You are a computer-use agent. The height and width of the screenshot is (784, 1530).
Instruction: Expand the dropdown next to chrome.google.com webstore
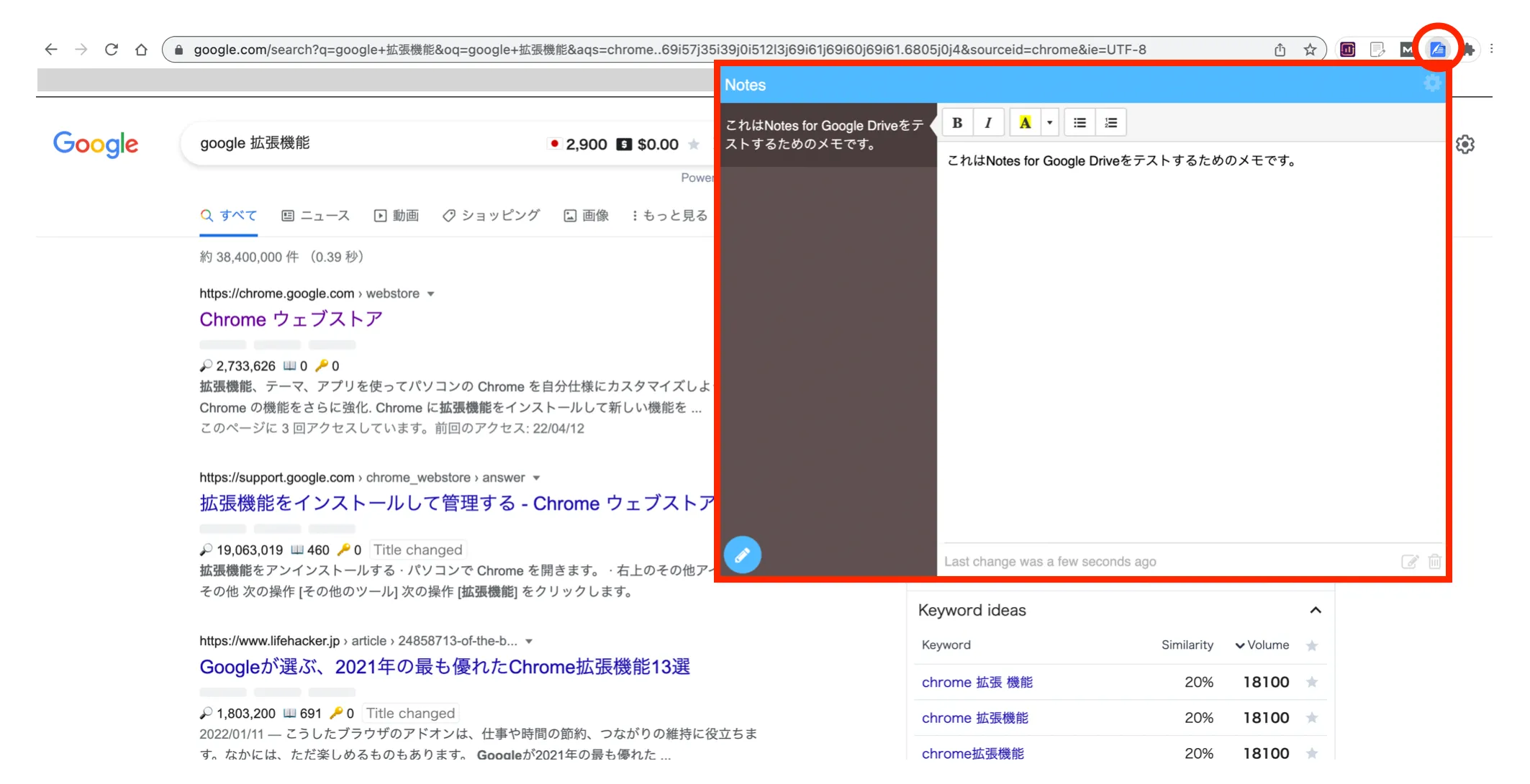(x=430, y=293)
